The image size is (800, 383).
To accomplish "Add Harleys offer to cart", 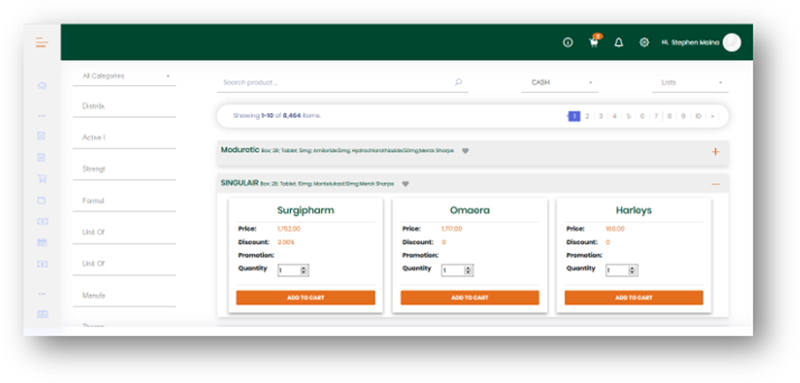I will pyautogui.click(x=634, y=298).
